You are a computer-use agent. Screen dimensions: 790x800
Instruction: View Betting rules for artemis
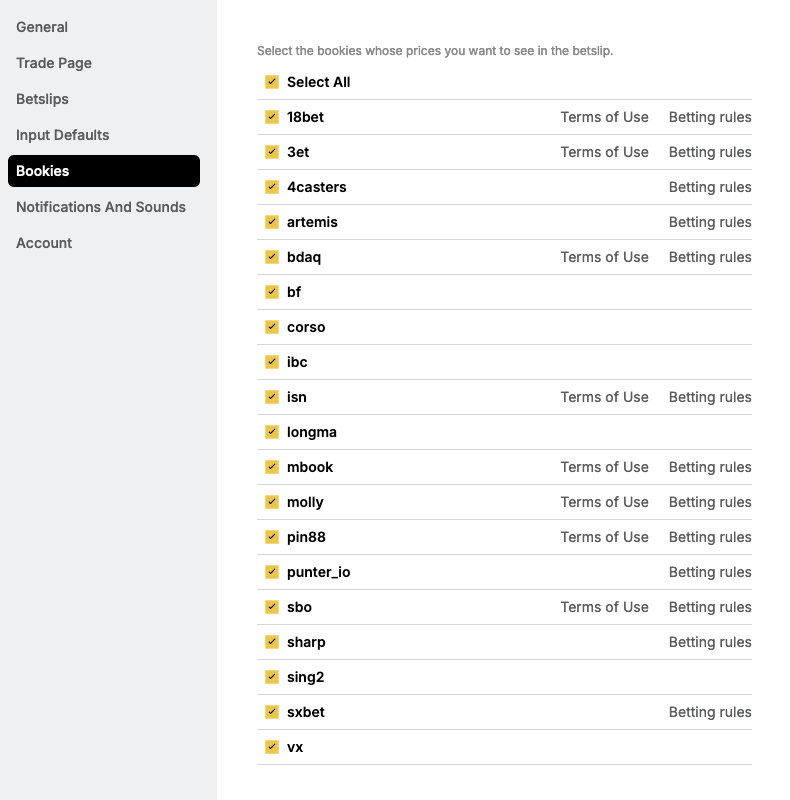point(710,222)
